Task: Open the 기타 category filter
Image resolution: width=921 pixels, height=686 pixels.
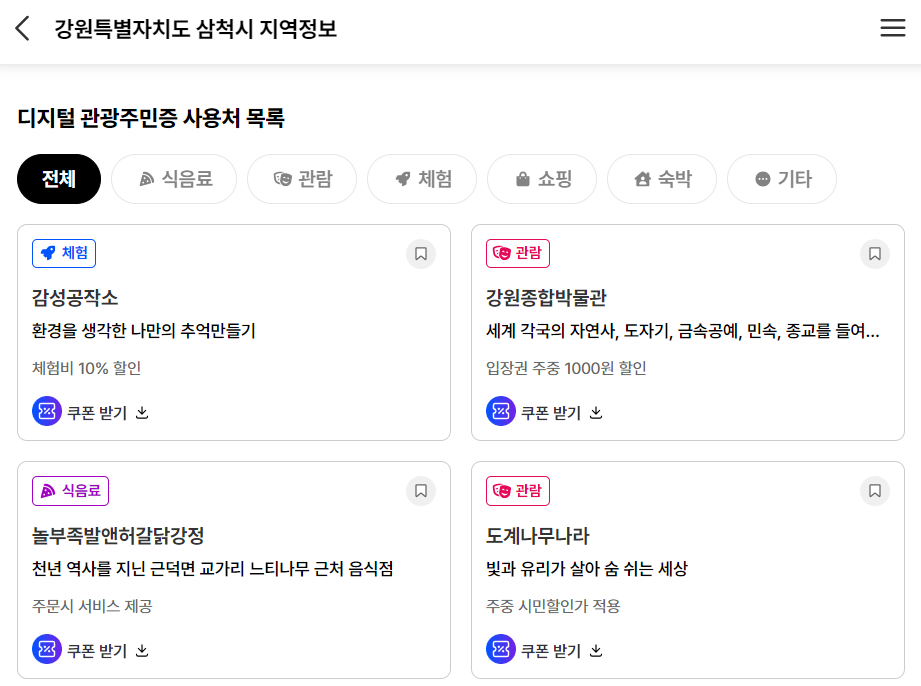Action: (x=782, y=179)
